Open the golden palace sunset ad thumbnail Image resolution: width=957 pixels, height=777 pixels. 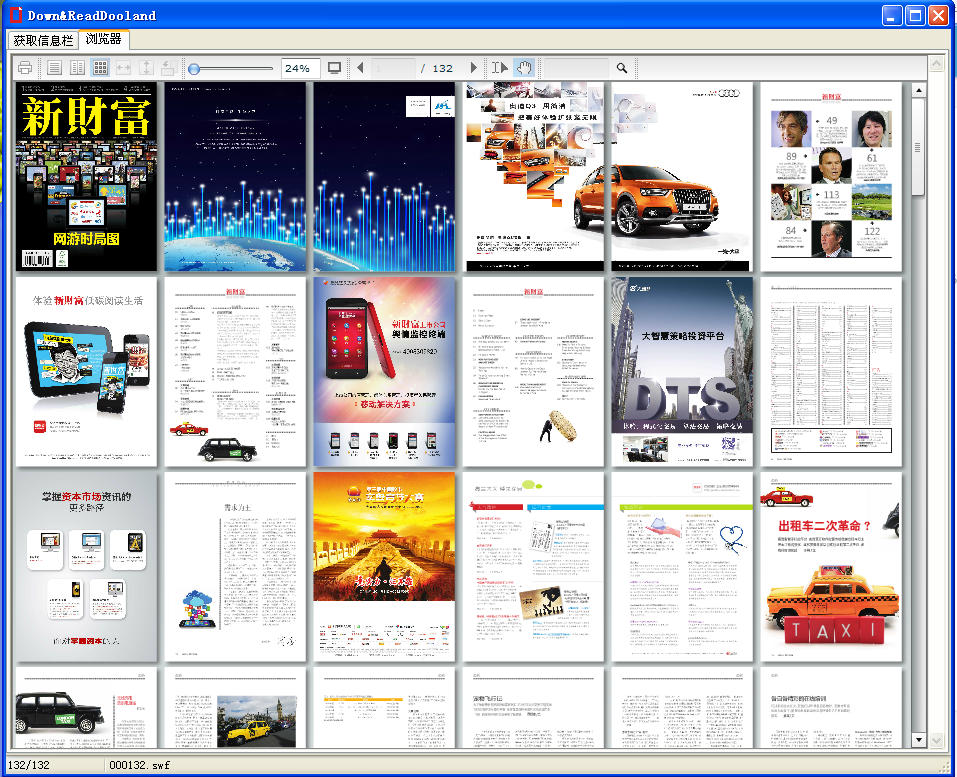click(x=384, y=566)
